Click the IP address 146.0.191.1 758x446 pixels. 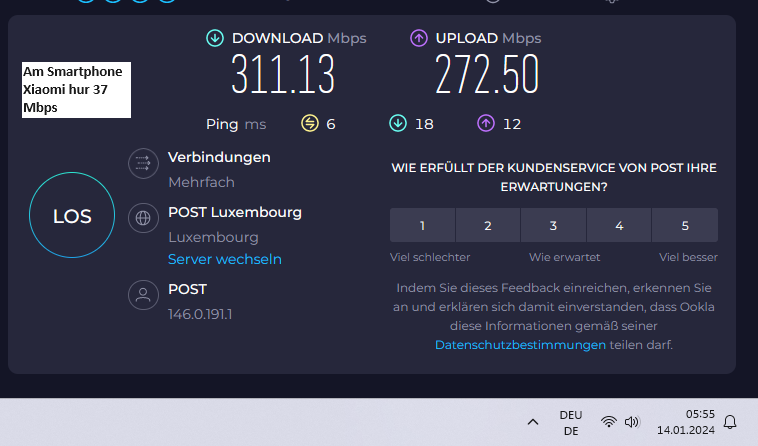click(200, 314)
